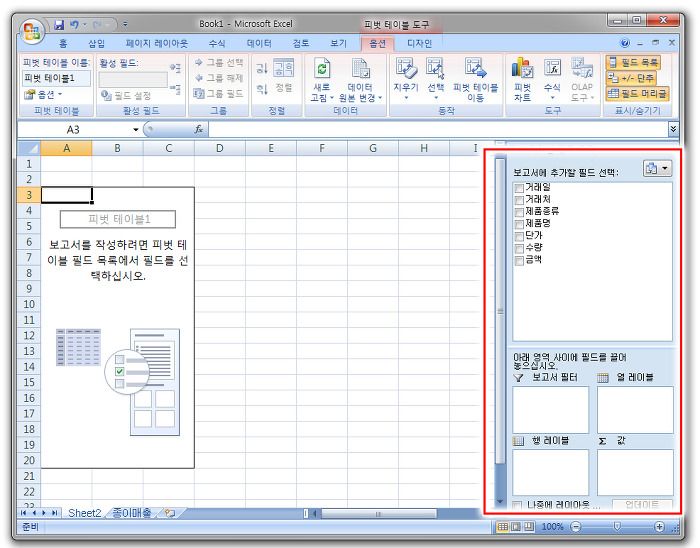Toggle the 필드 목록 field list button
The width and height of the screenshot is (700, 548).
633,62
